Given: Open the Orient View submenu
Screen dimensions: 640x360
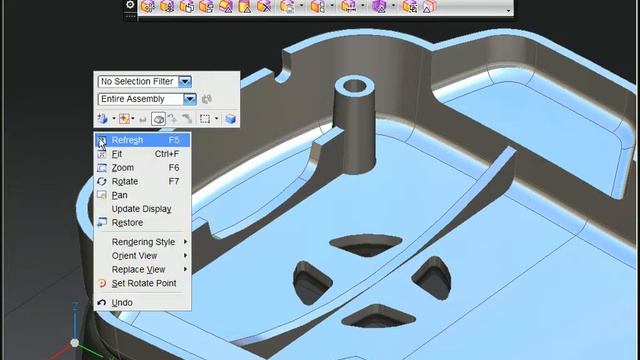Looking at the screenshot, I should click(142, 256).
